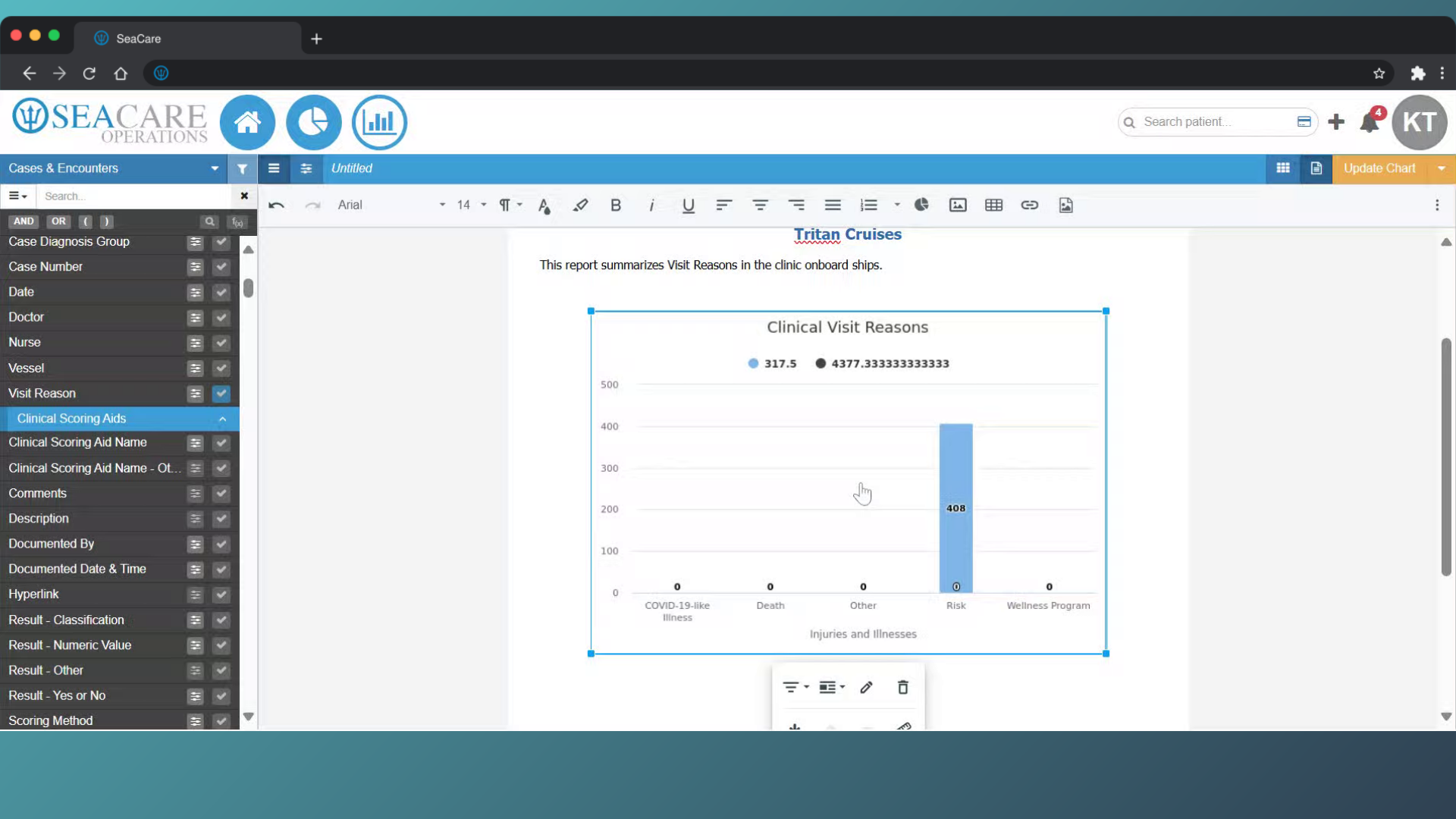Toggle the Hyperlink checkbox
This screenshot has width=1456, height=819.
click(x=221, y=595)
